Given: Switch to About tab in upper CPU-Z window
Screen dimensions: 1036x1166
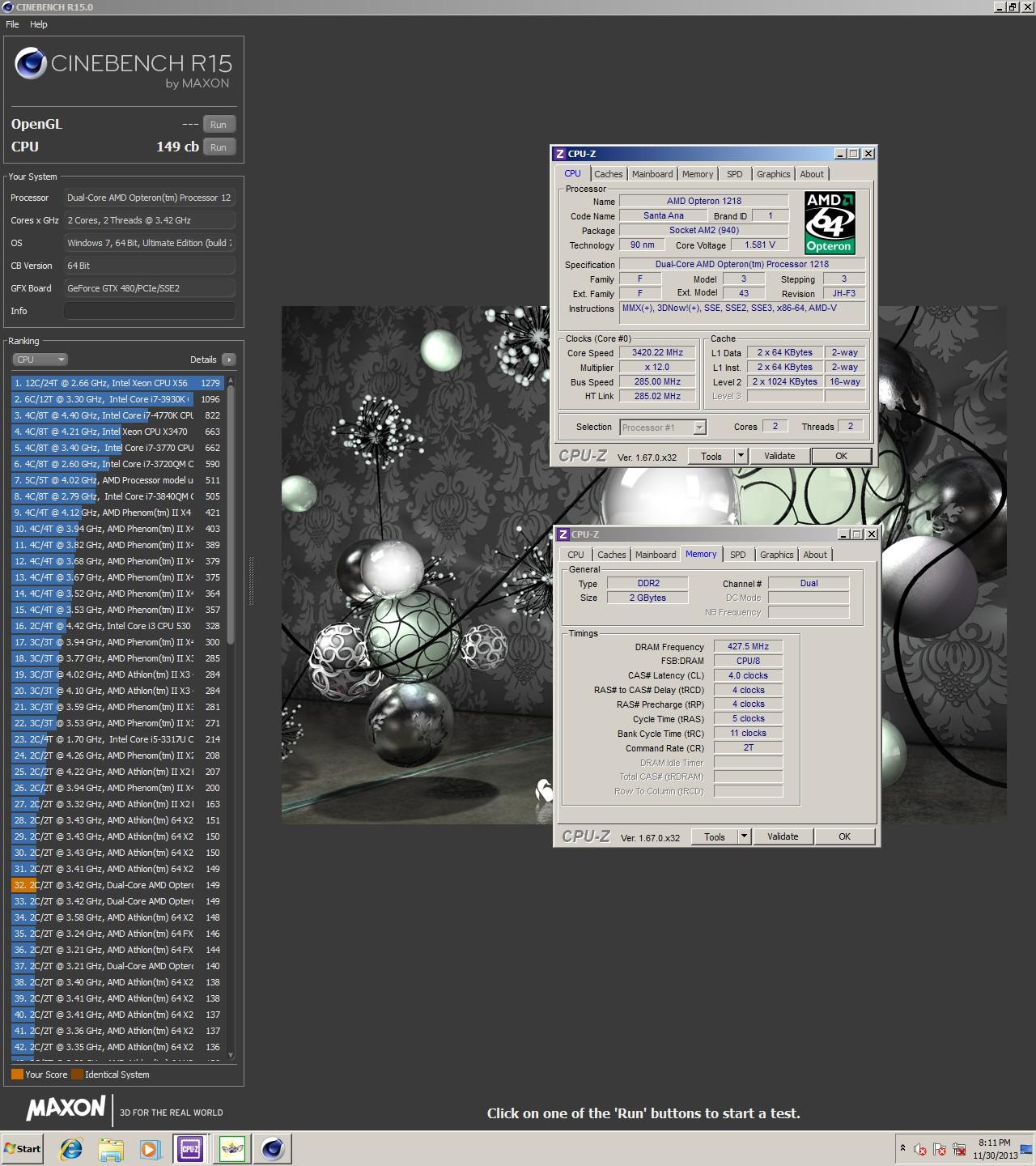Looking at the screenshot, I should click(812, 174).
